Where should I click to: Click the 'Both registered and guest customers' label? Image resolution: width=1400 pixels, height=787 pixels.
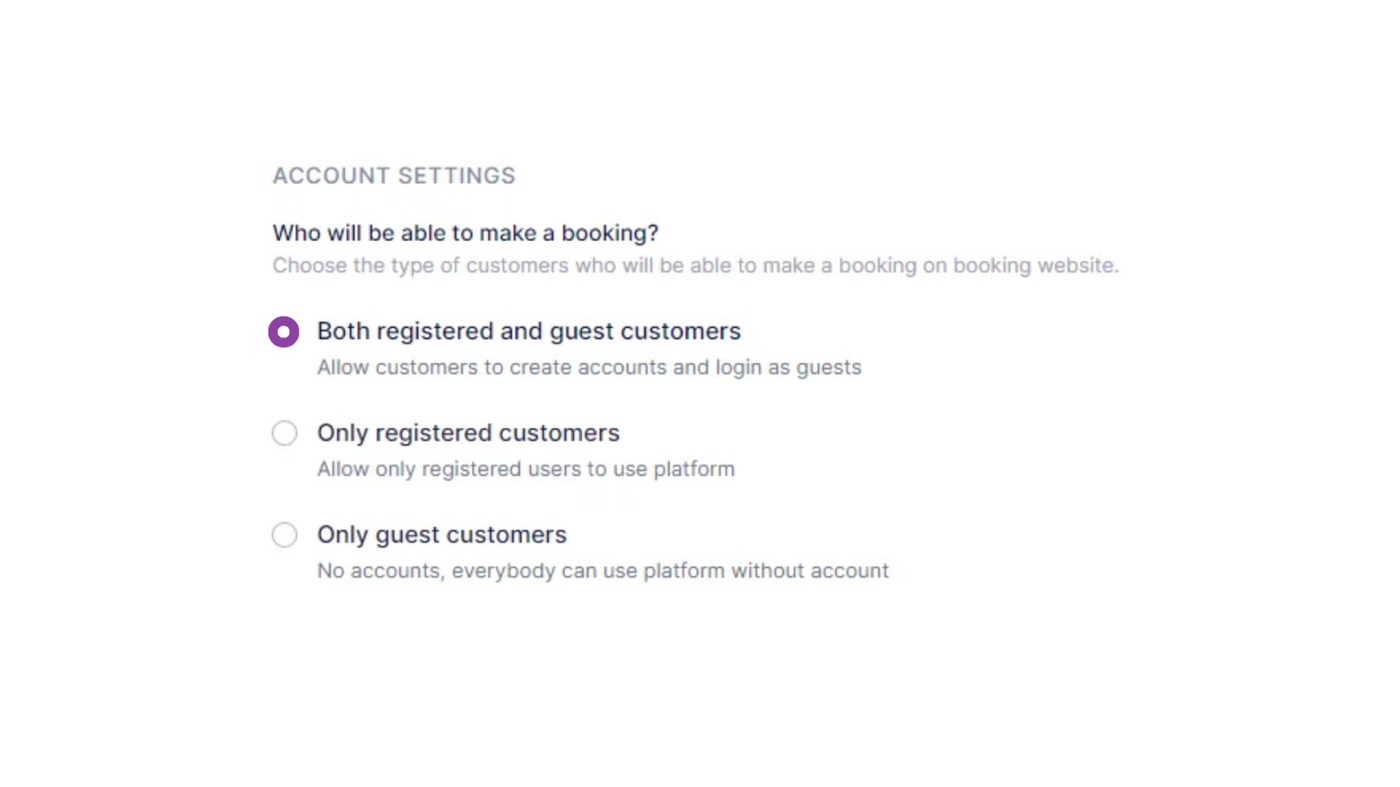528,331
